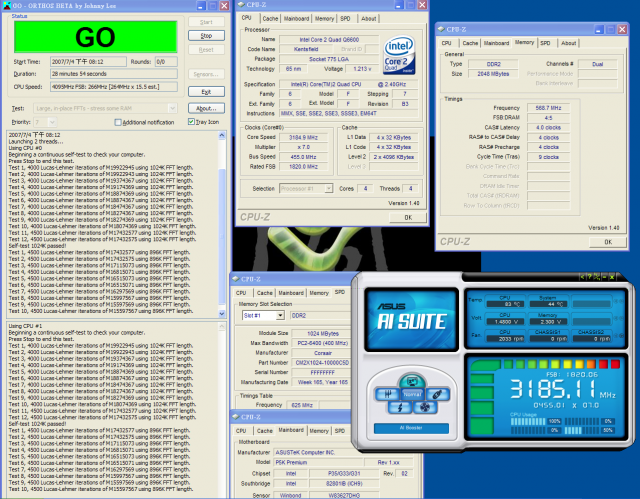Open the Slot #1 memory slot dropdown
The width and height of the screenshot is (640, 499).
coord(280,315)
